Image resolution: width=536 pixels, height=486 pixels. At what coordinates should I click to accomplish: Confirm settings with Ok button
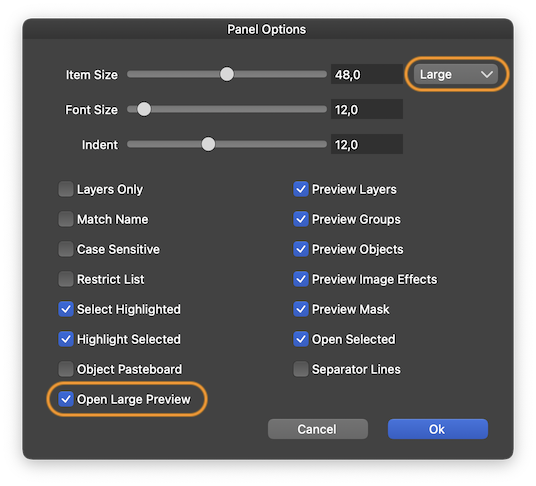(438, 429)
